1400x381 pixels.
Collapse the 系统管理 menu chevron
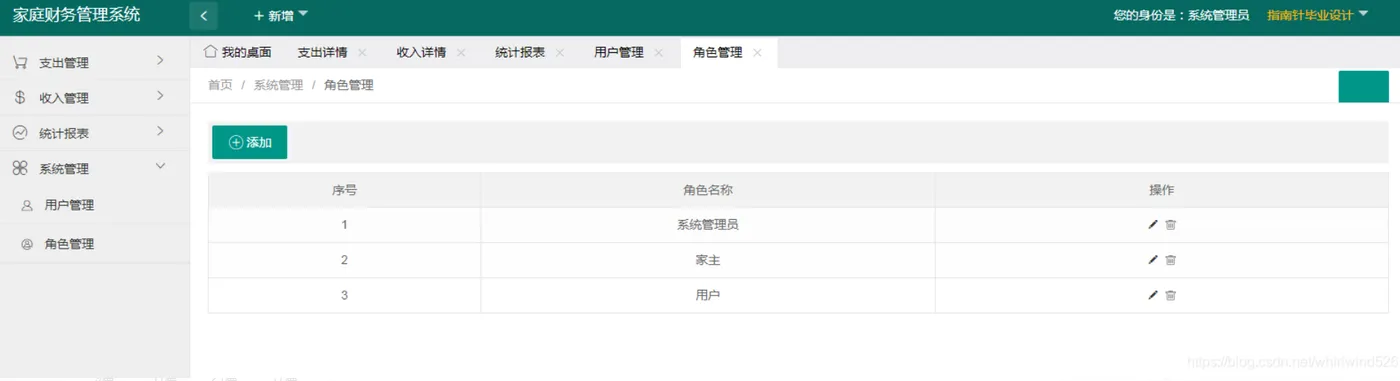point(160,167)
